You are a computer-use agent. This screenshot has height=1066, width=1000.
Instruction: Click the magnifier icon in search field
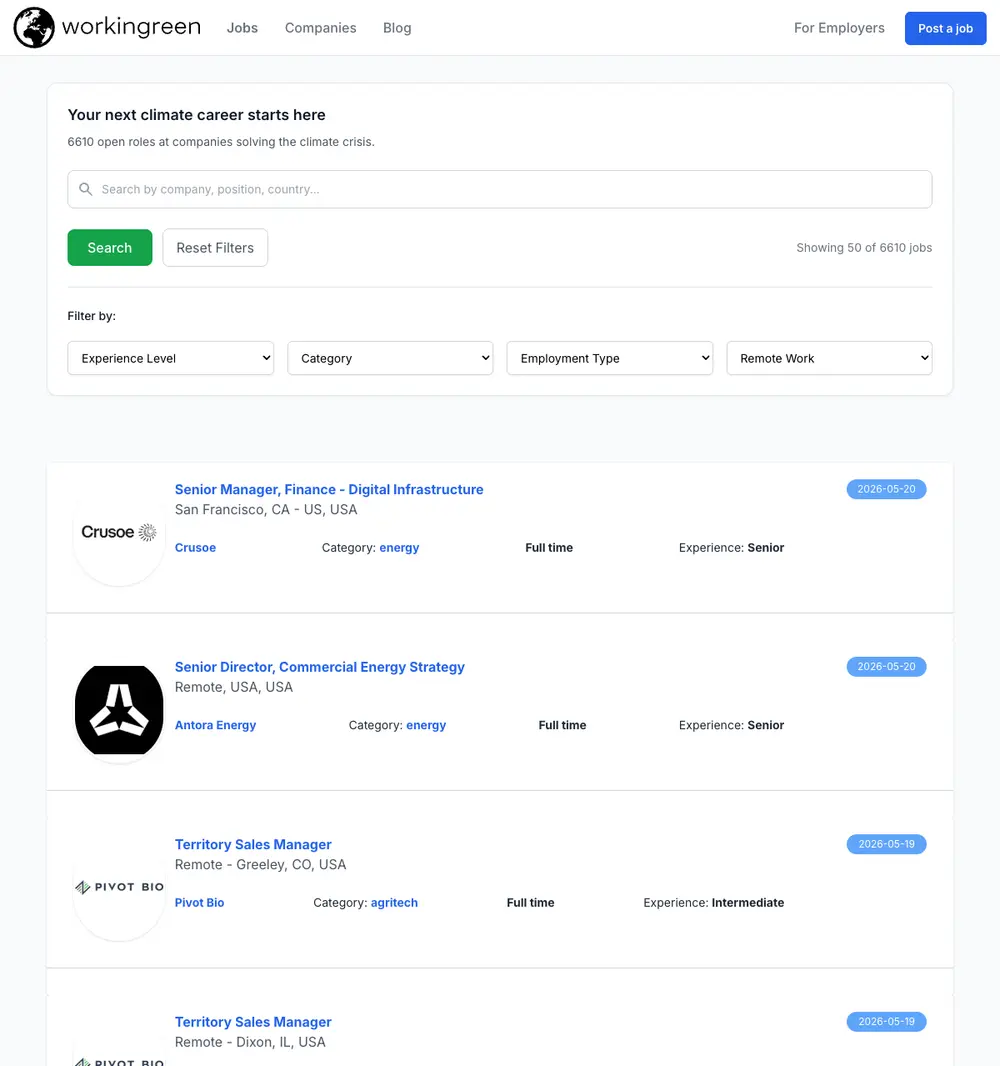tap(86, 189)
